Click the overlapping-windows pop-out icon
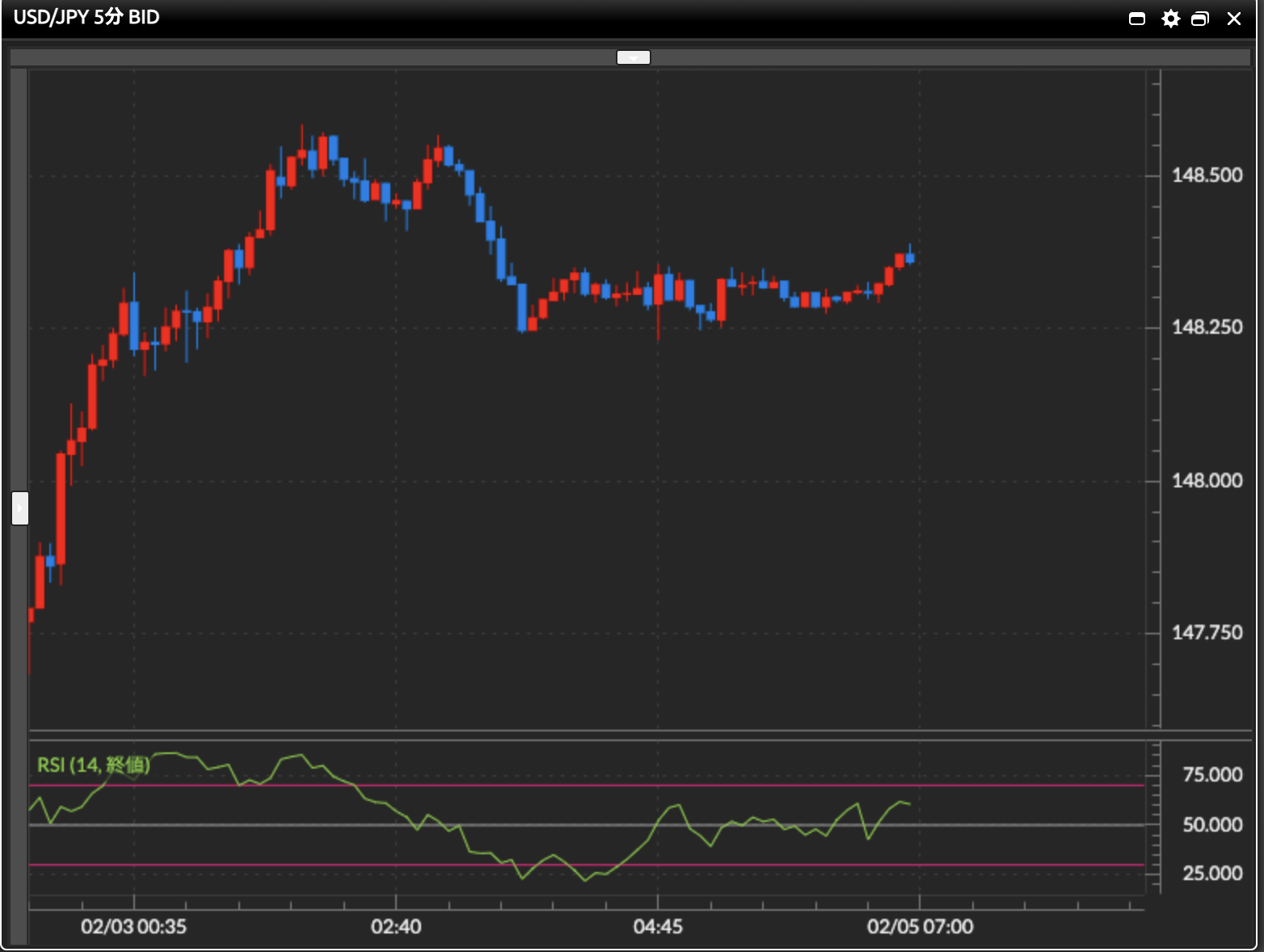1264x952 pixels. pyautogui.click(x=1200, y=19)
